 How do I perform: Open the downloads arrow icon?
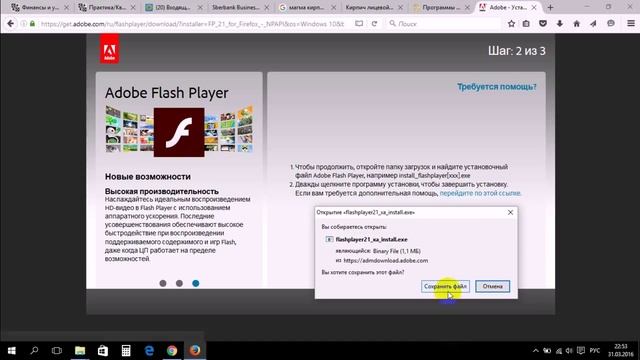(560, 24)
